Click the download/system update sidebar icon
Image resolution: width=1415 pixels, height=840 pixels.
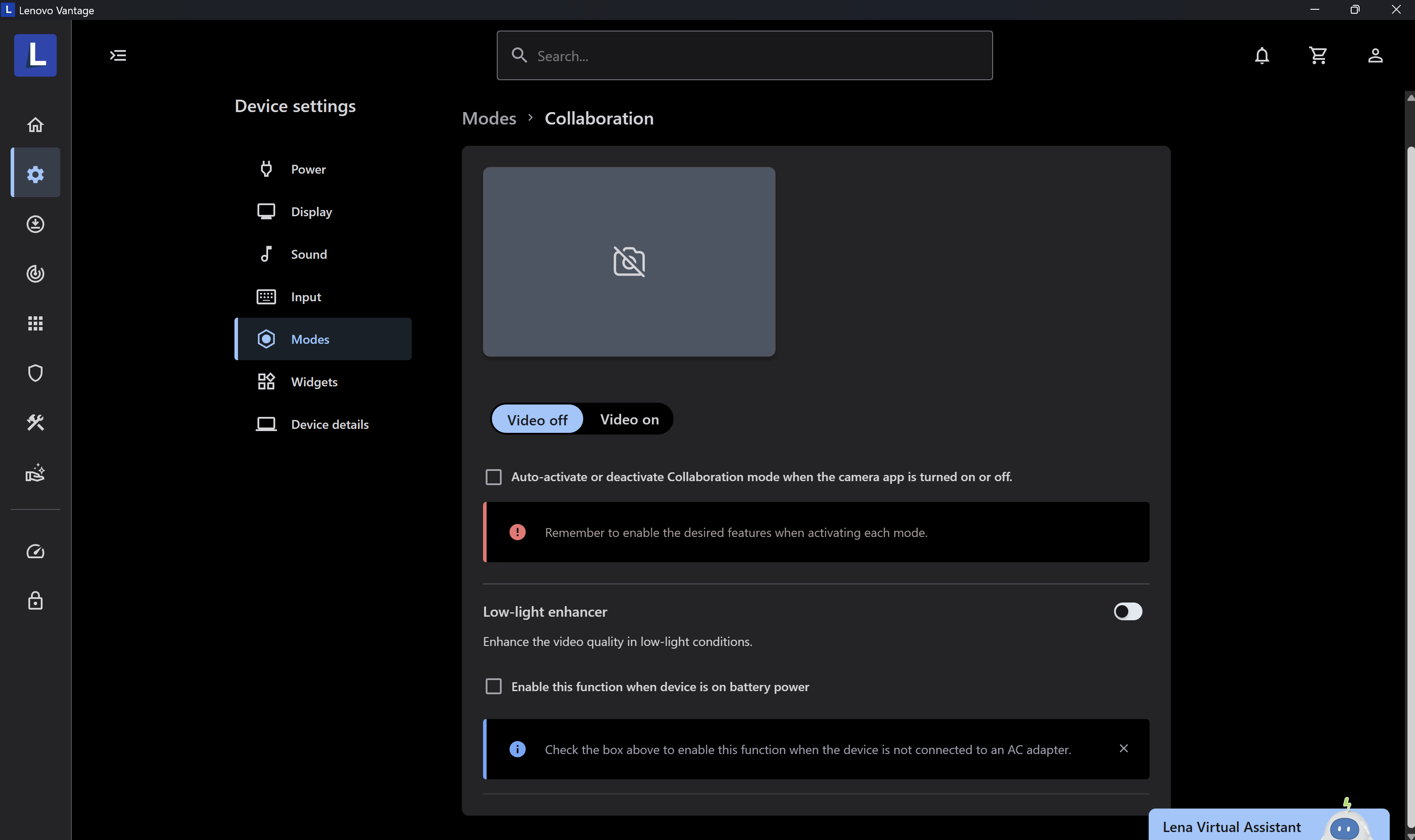[35, 224]
